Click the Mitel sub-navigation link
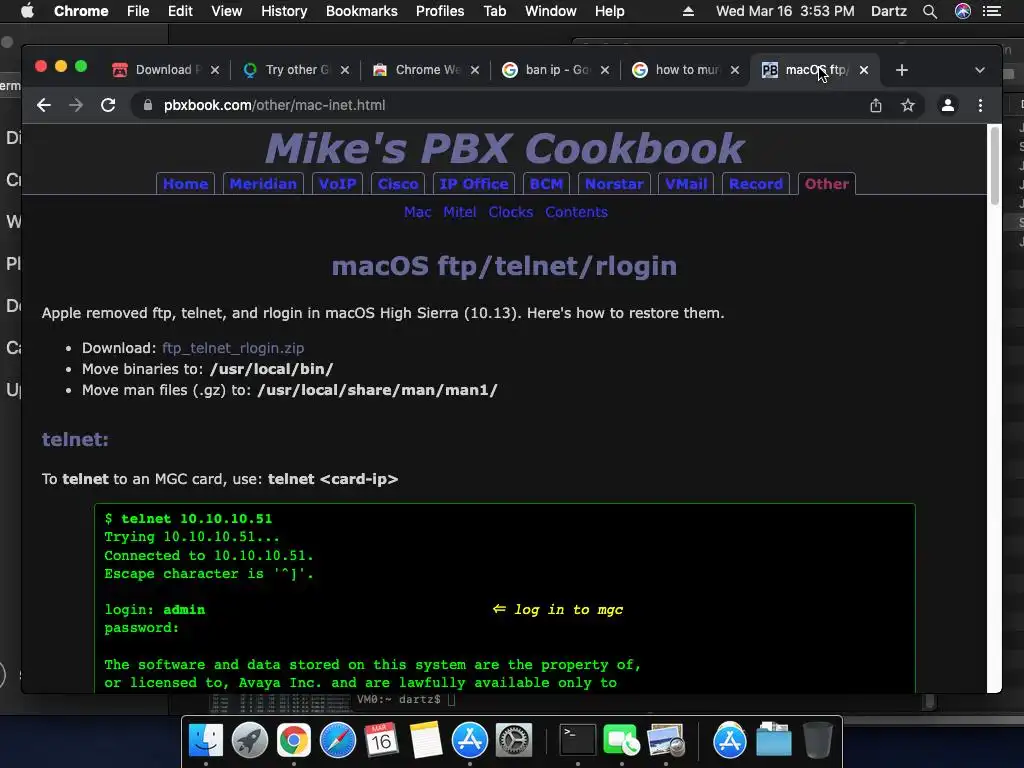 pos(460,212)
